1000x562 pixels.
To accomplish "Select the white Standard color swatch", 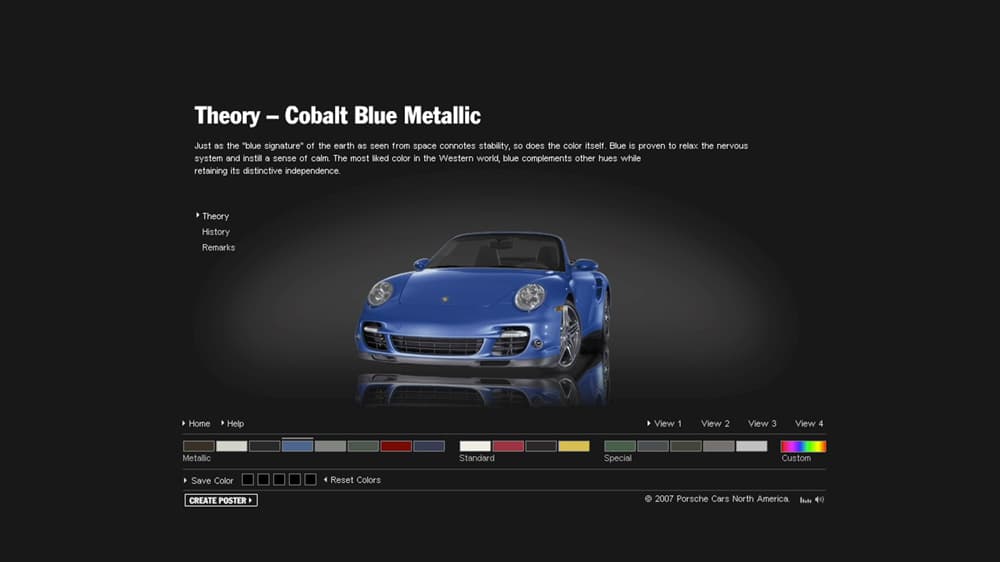I will pyautogui.click(x=475, y=446).
